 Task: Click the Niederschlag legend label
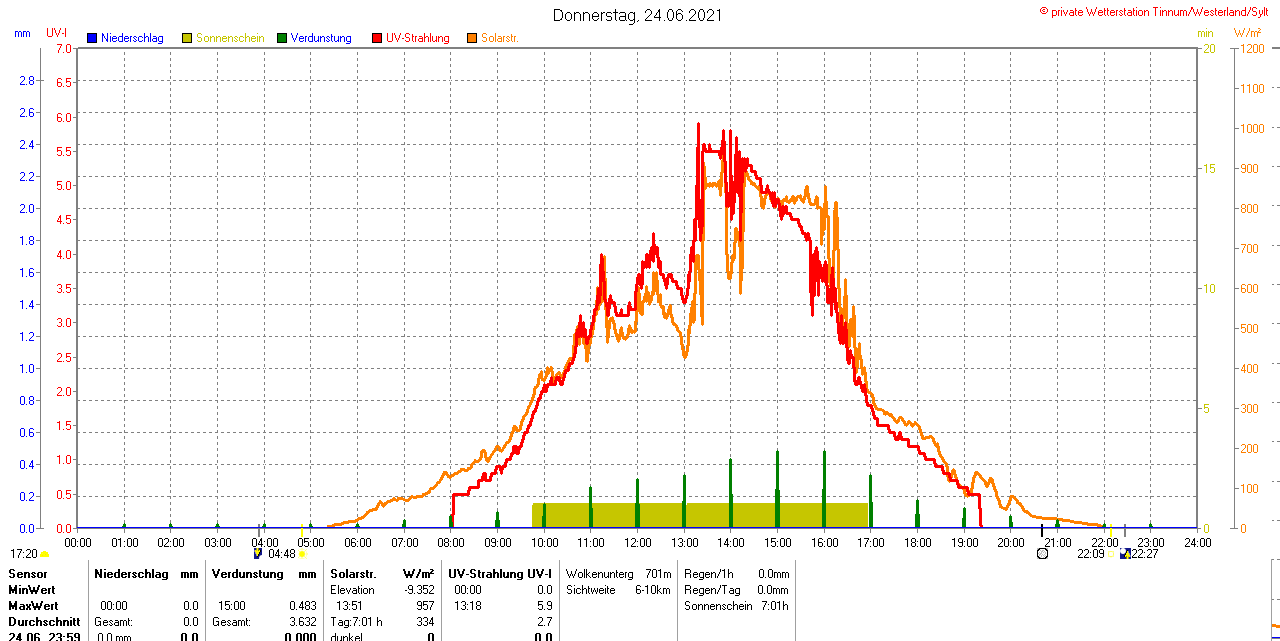pos(132,38)
